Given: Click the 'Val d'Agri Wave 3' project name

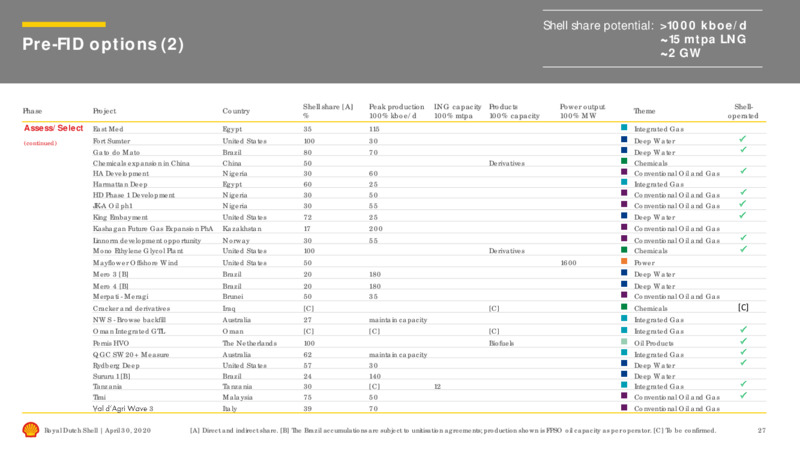Looking at the screenshot, I should pyautogui.click(x=123, y=409).
